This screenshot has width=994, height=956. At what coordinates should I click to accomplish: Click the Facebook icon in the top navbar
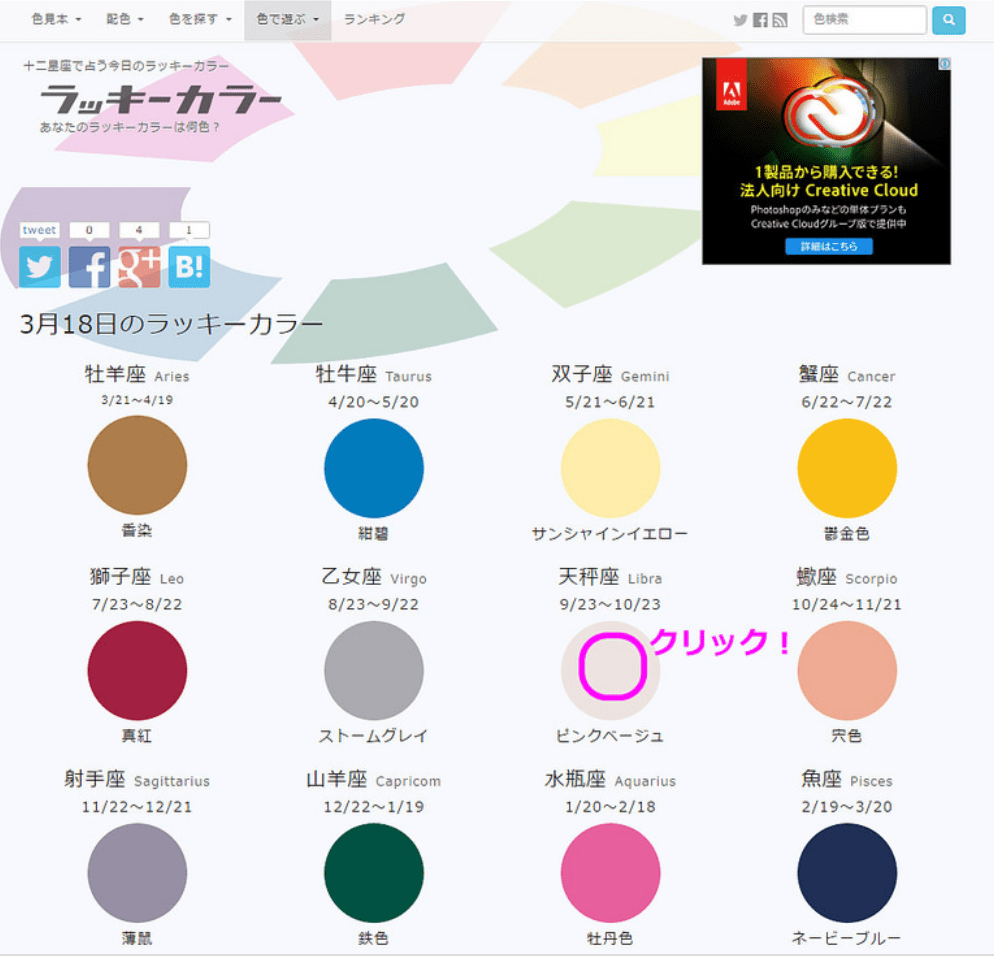[760, 20]
